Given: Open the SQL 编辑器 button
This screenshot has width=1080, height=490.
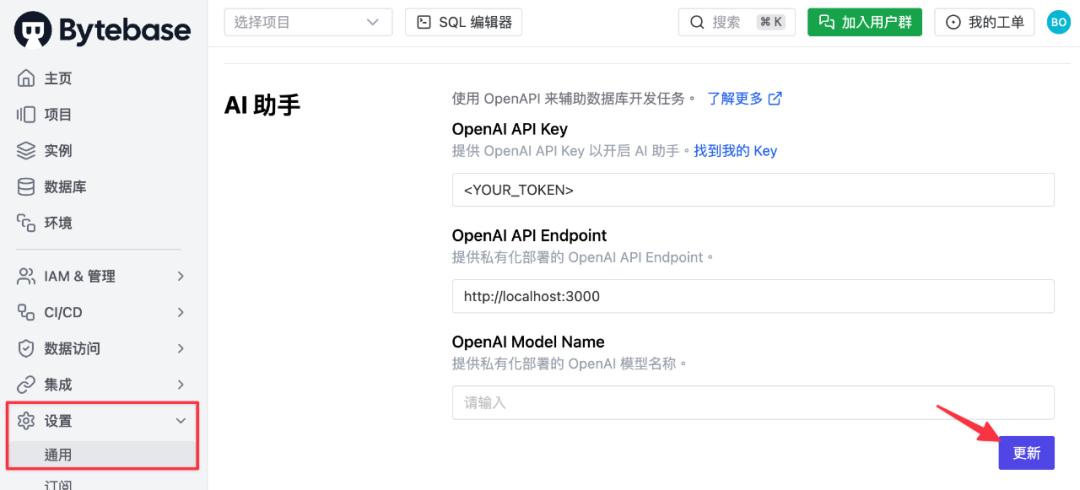Looking at the screenshot, I should [464, 22].
